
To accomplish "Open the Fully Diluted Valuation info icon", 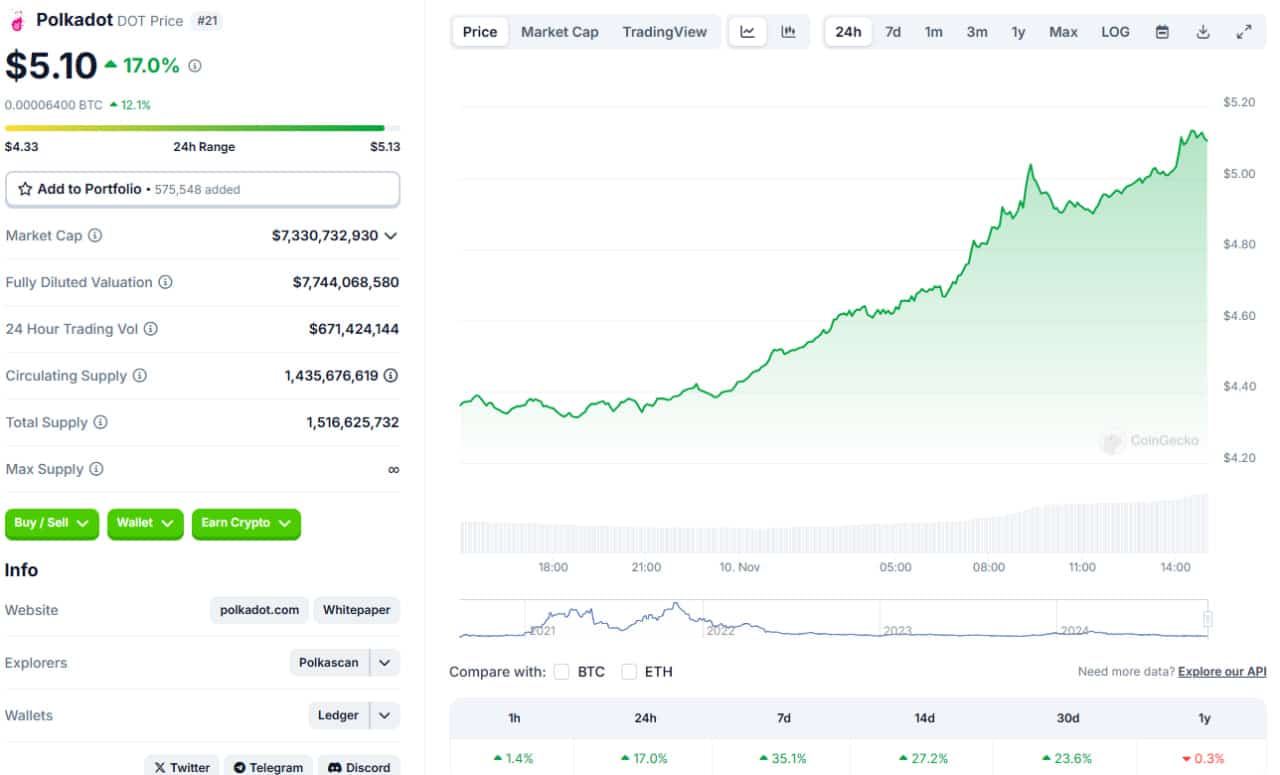I will pos(166,282).
